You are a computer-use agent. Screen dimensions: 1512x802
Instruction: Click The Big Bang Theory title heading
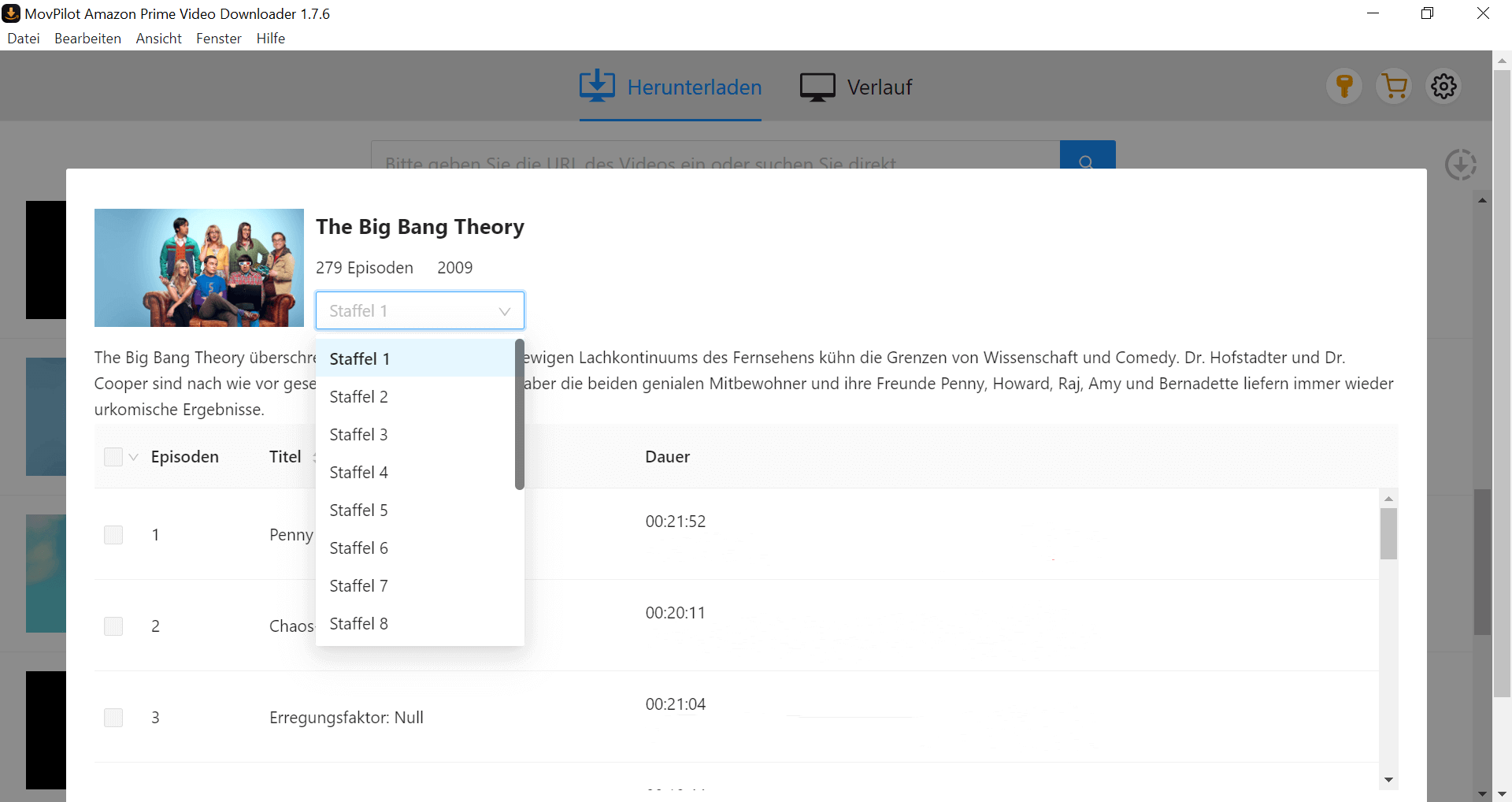[x=420, y=227]
